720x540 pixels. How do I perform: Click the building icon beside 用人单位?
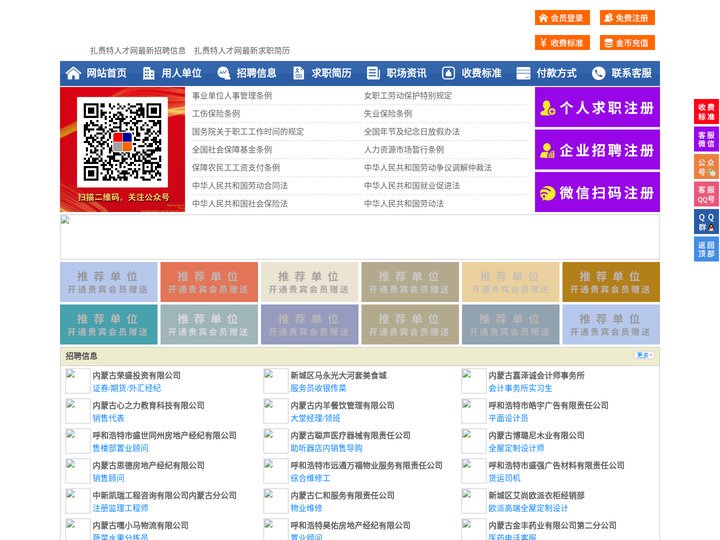pyautogui.click(x=148, y=73)
